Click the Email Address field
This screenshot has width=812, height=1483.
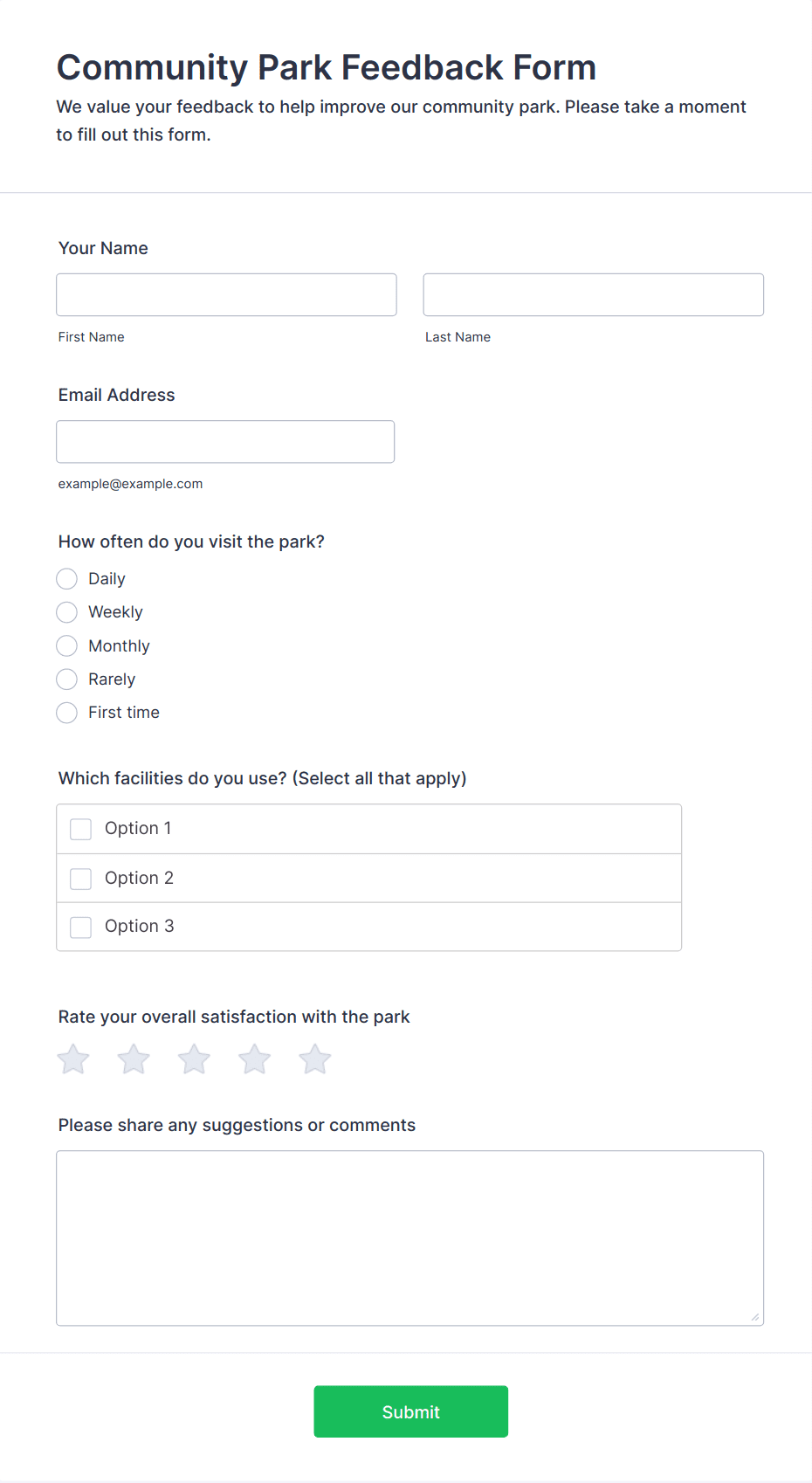(225, 442)
